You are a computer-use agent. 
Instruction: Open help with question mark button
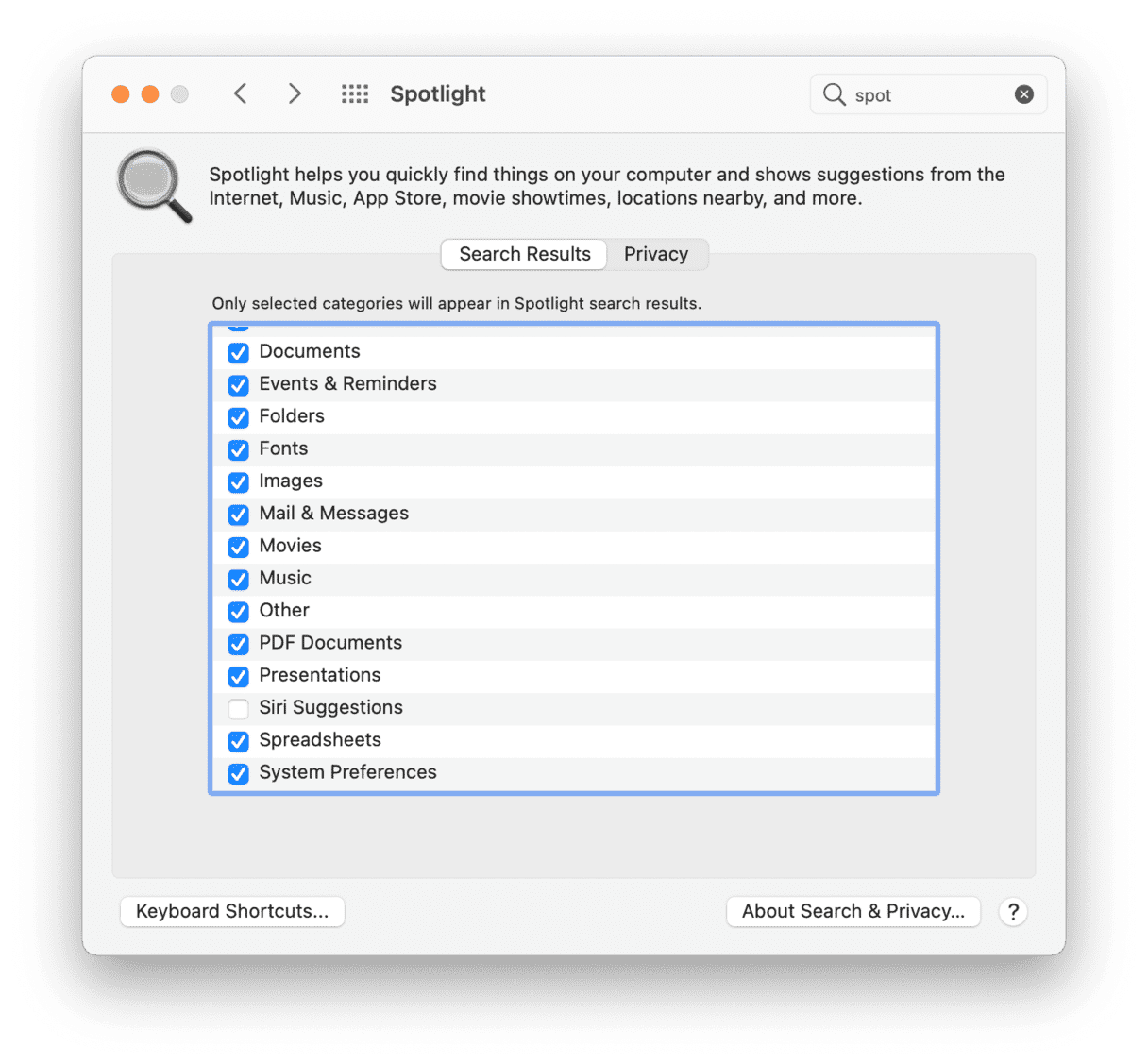coord(1013,912)
